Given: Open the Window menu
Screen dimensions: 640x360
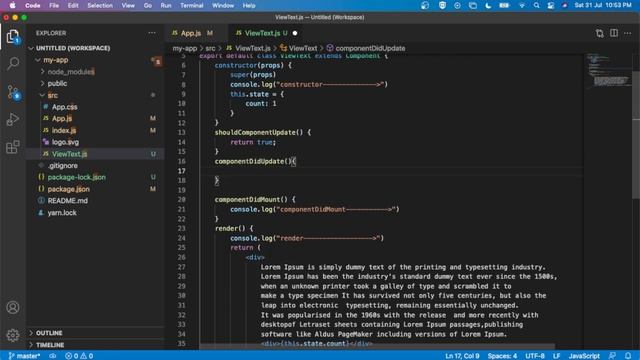Looking at the screenshot, I should click(223, 5).
